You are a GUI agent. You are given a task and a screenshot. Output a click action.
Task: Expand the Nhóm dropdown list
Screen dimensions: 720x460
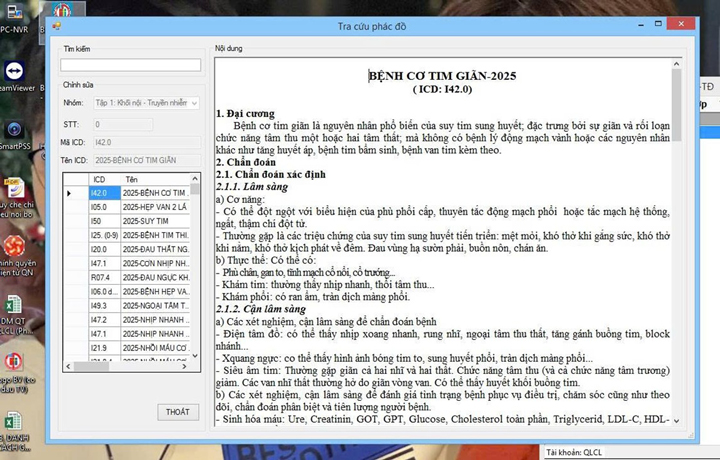[x=194, y=103]
